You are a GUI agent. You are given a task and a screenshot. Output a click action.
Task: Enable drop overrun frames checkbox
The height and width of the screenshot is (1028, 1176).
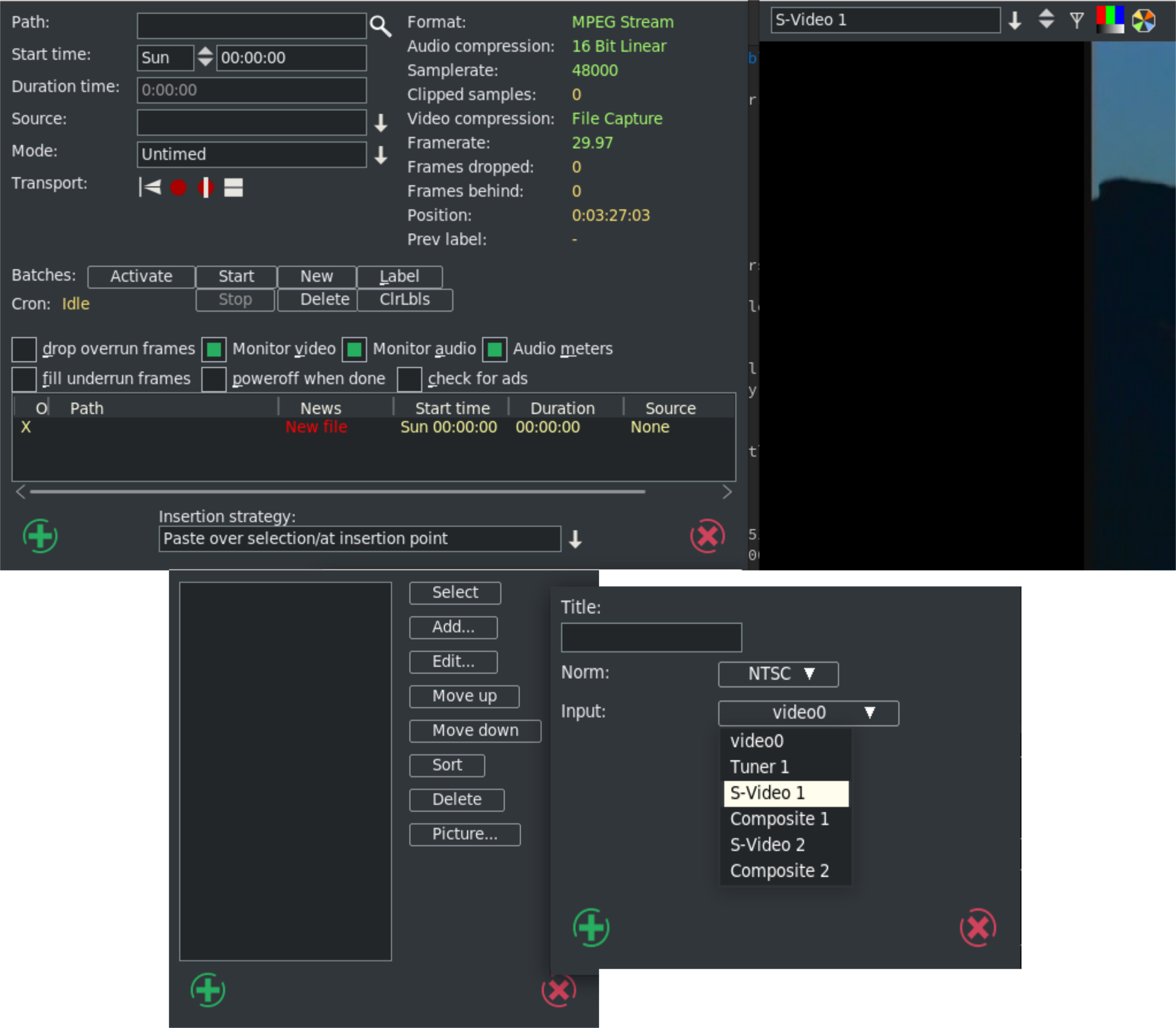coord(24,349)
